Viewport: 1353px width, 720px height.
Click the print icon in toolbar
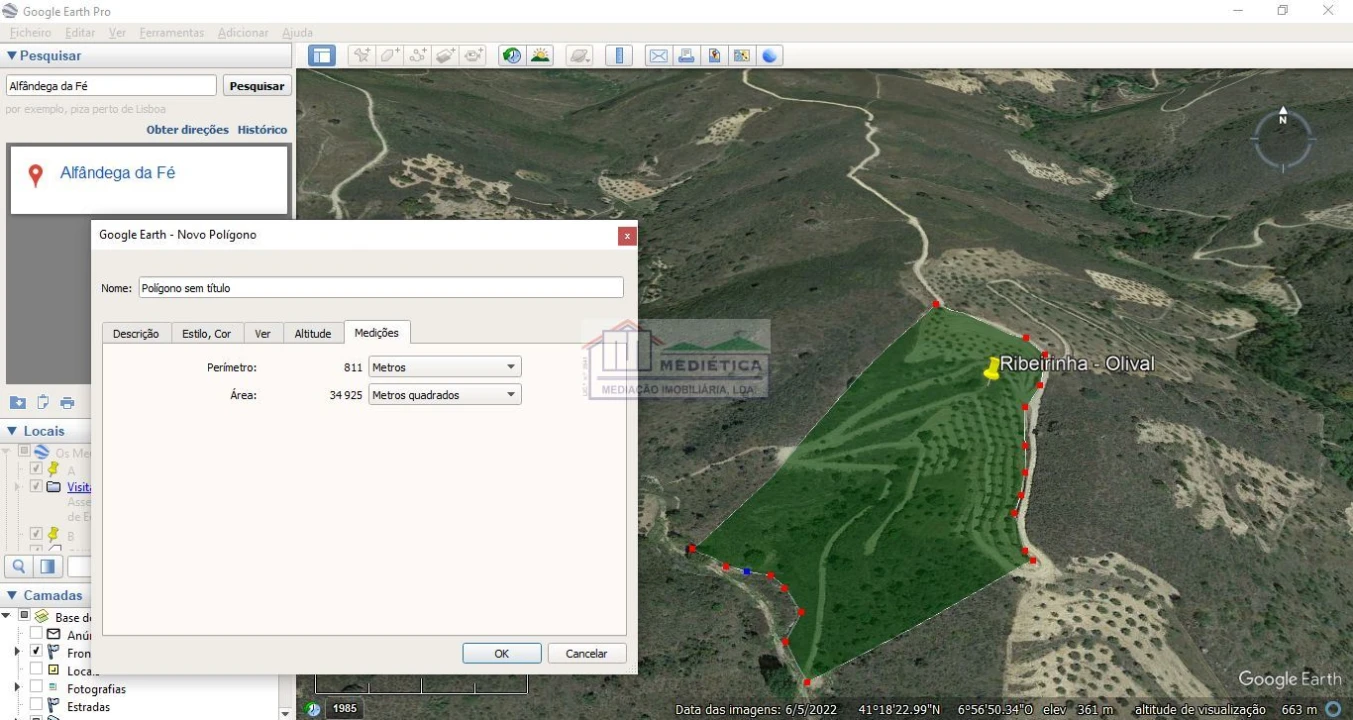(x=686, y=56)
